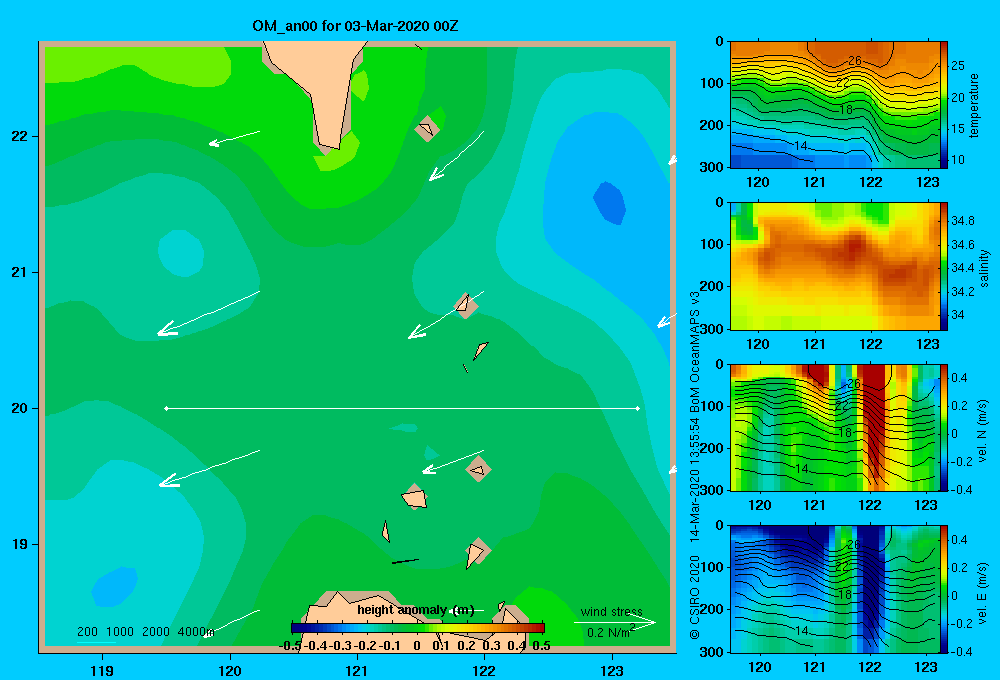Open the salinity cross-section panel
Viewport: 1000px width, 680px height.
[834, 266]
